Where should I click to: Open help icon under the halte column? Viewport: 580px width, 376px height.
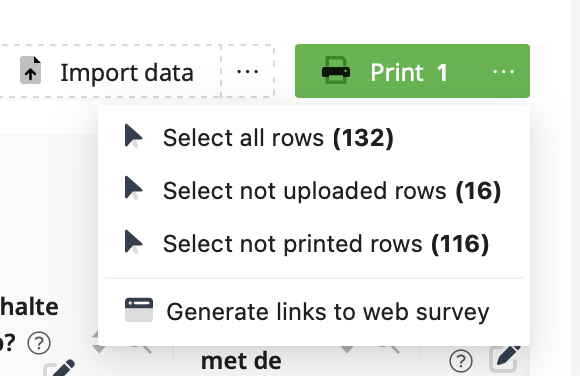pyautogui.click(x=39, y=343)
